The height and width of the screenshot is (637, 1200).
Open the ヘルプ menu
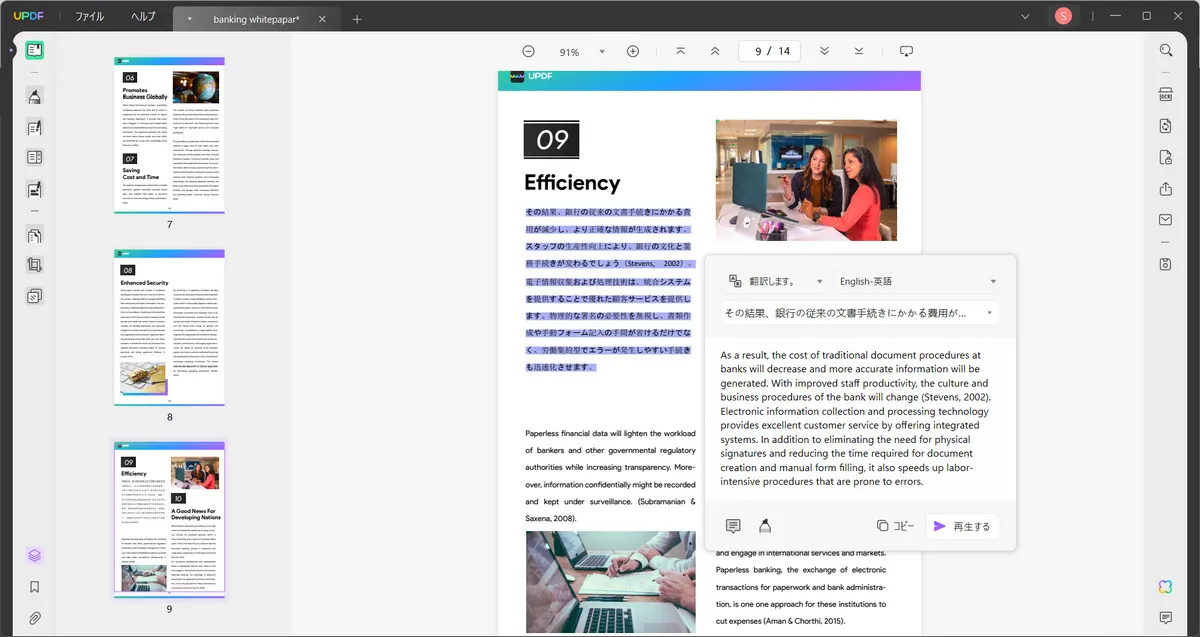point(143,17)
